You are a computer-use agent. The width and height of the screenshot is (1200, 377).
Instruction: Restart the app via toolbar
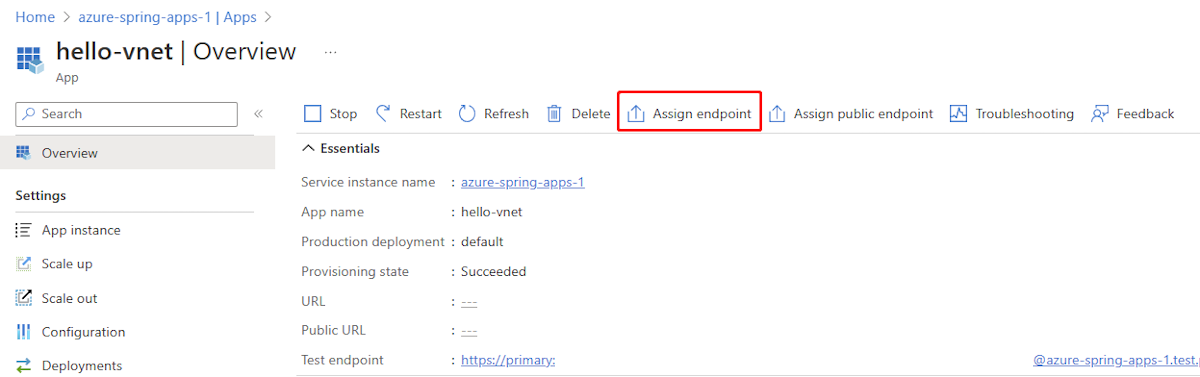(408, 114)
